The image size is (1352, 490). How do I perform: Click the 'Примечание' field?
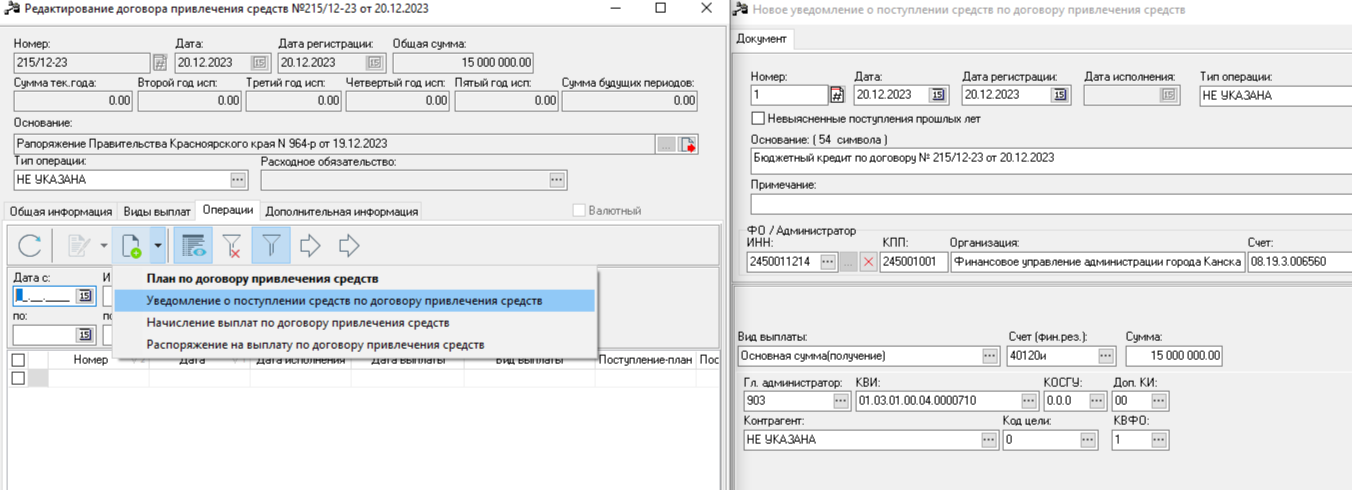(1050, 204)
